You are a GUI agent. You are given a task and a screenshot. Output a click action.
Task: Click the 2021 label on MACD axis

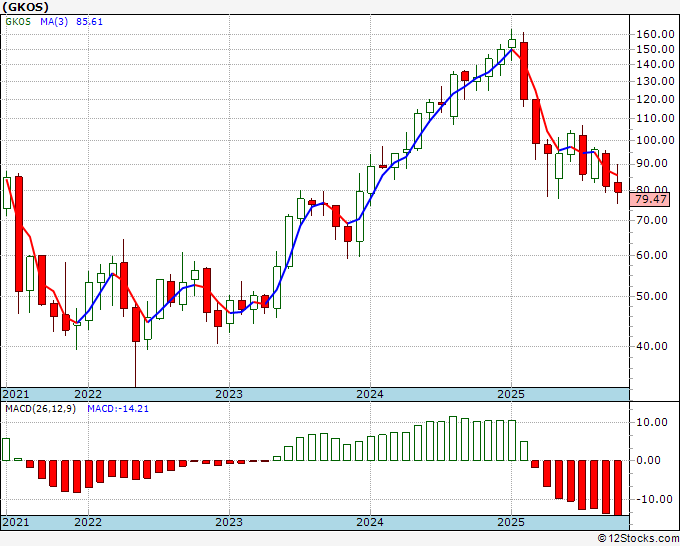coord(16,522)
